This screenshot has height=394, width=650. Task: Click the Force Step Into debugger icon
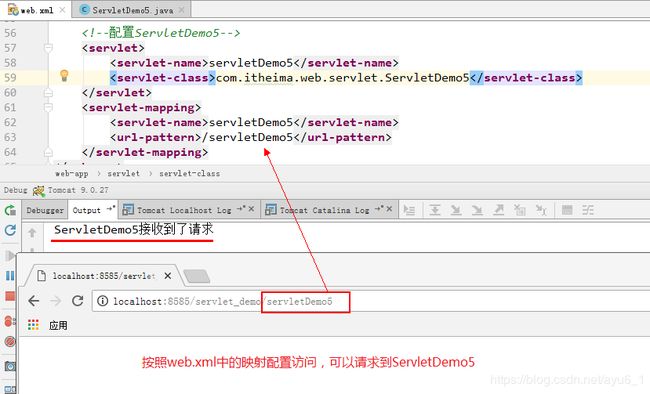pos(477,210)
